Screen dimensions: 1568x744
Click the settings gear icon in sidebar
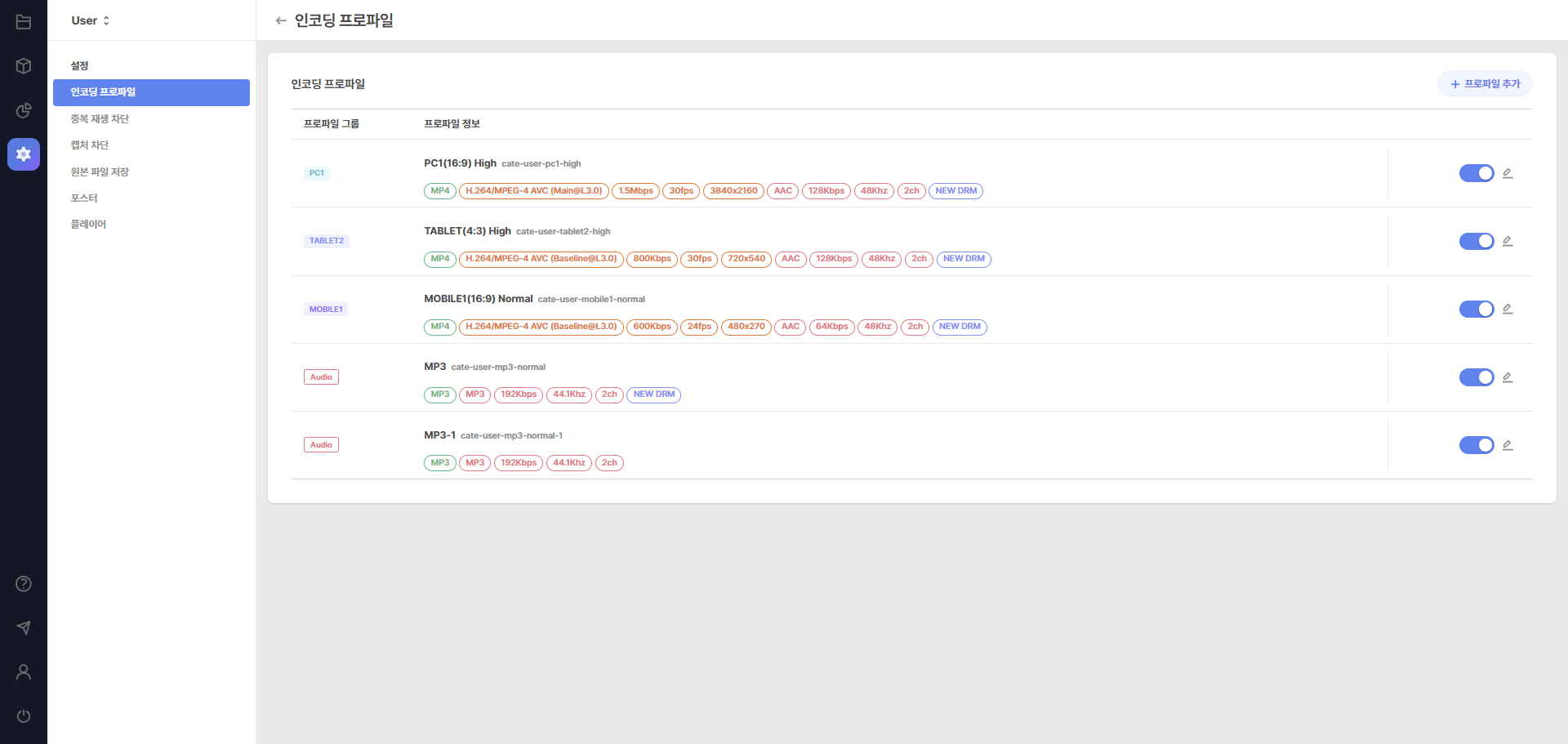pos(24,154)
